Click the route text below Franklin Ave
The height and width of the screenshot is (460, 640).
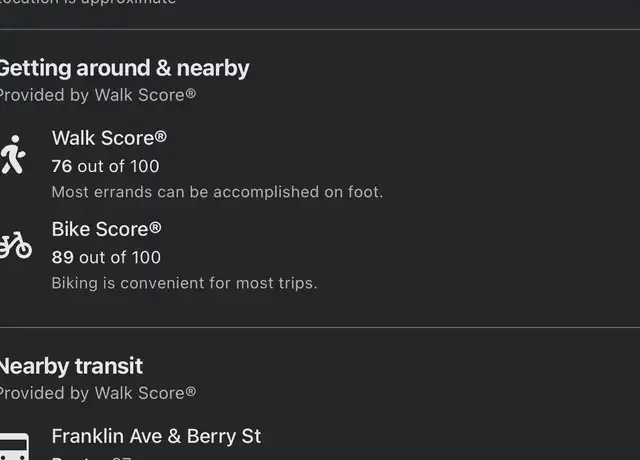[x=91, y=458]
